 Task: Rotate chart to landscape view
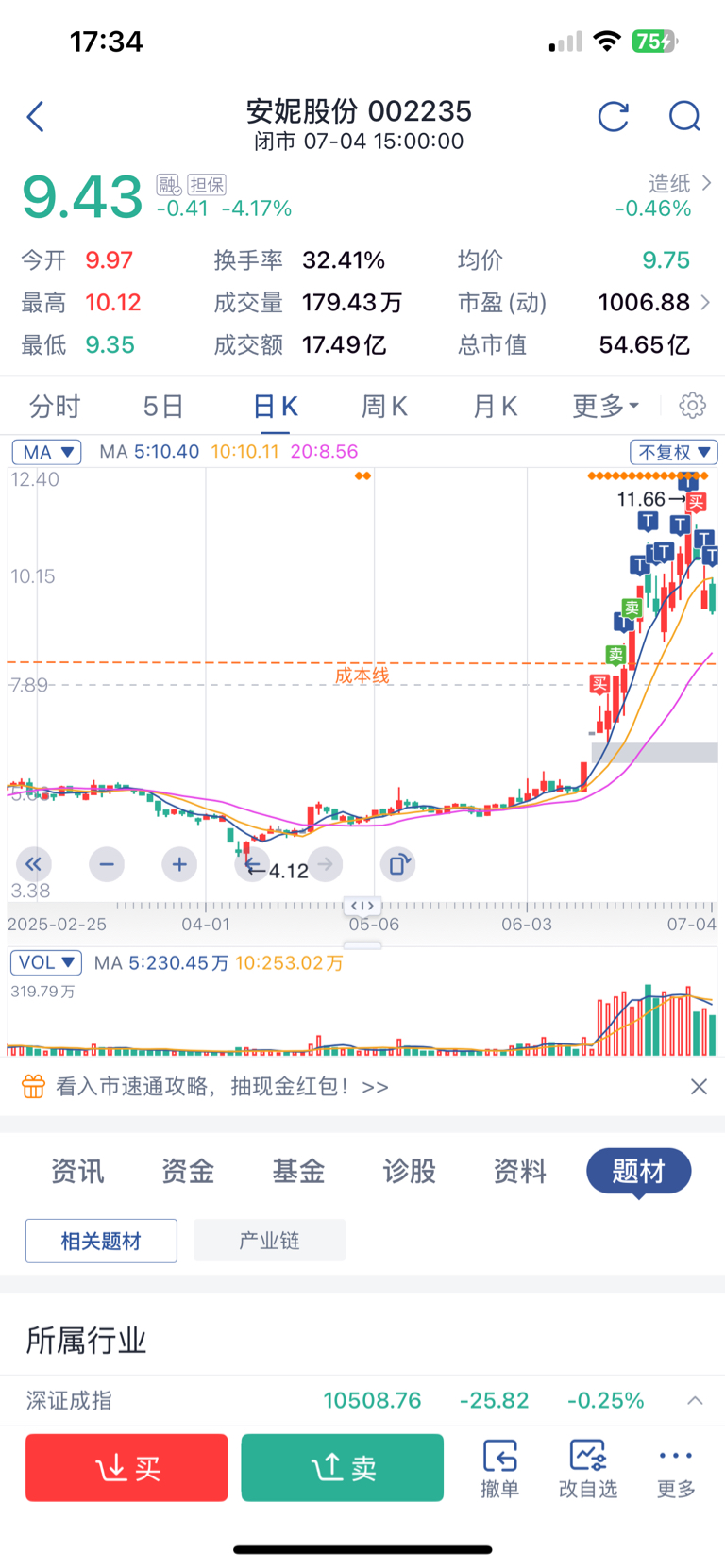398,864
